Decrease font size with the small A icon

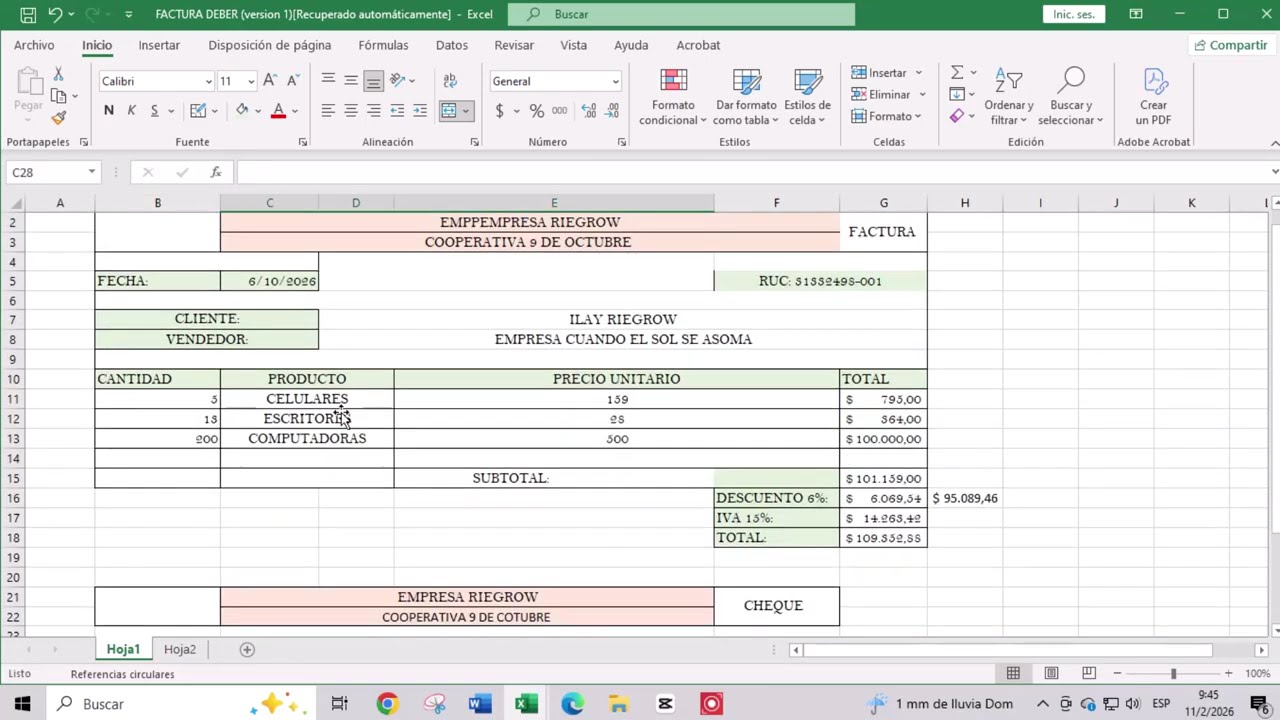(293, 81)
